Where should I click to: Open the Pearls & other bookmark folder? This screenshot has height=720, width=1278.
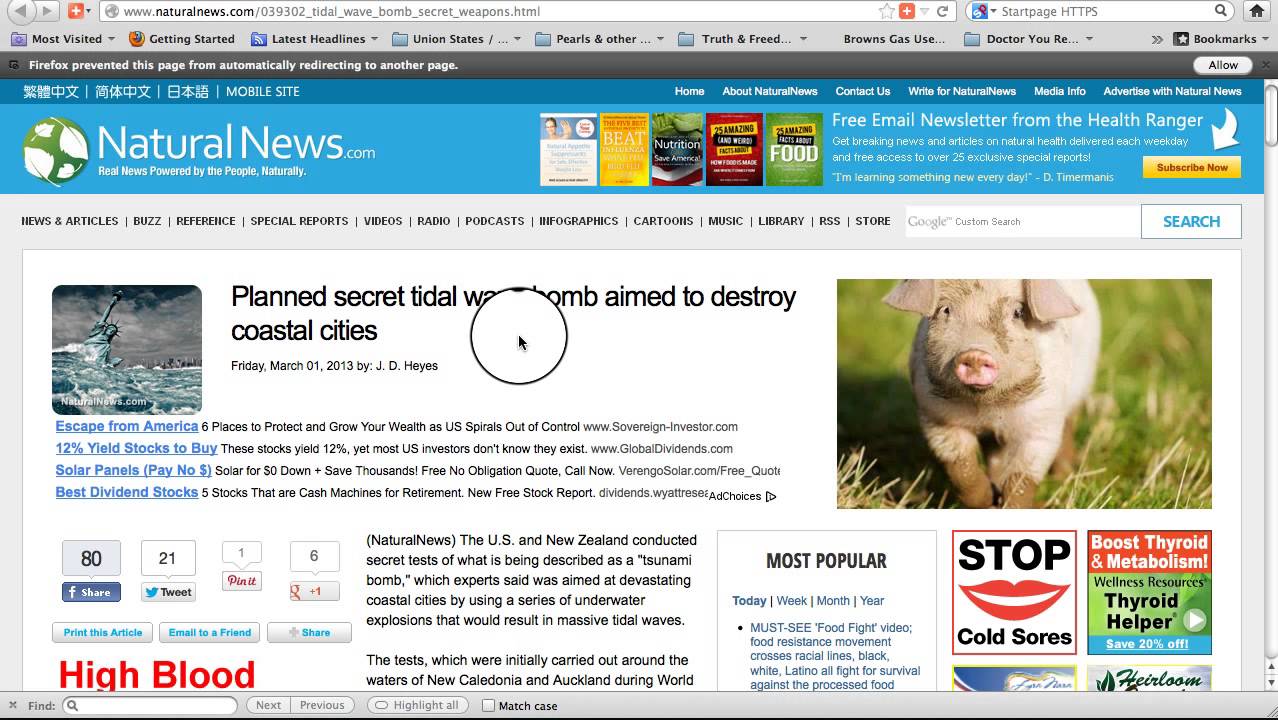[x=600, y=39]
